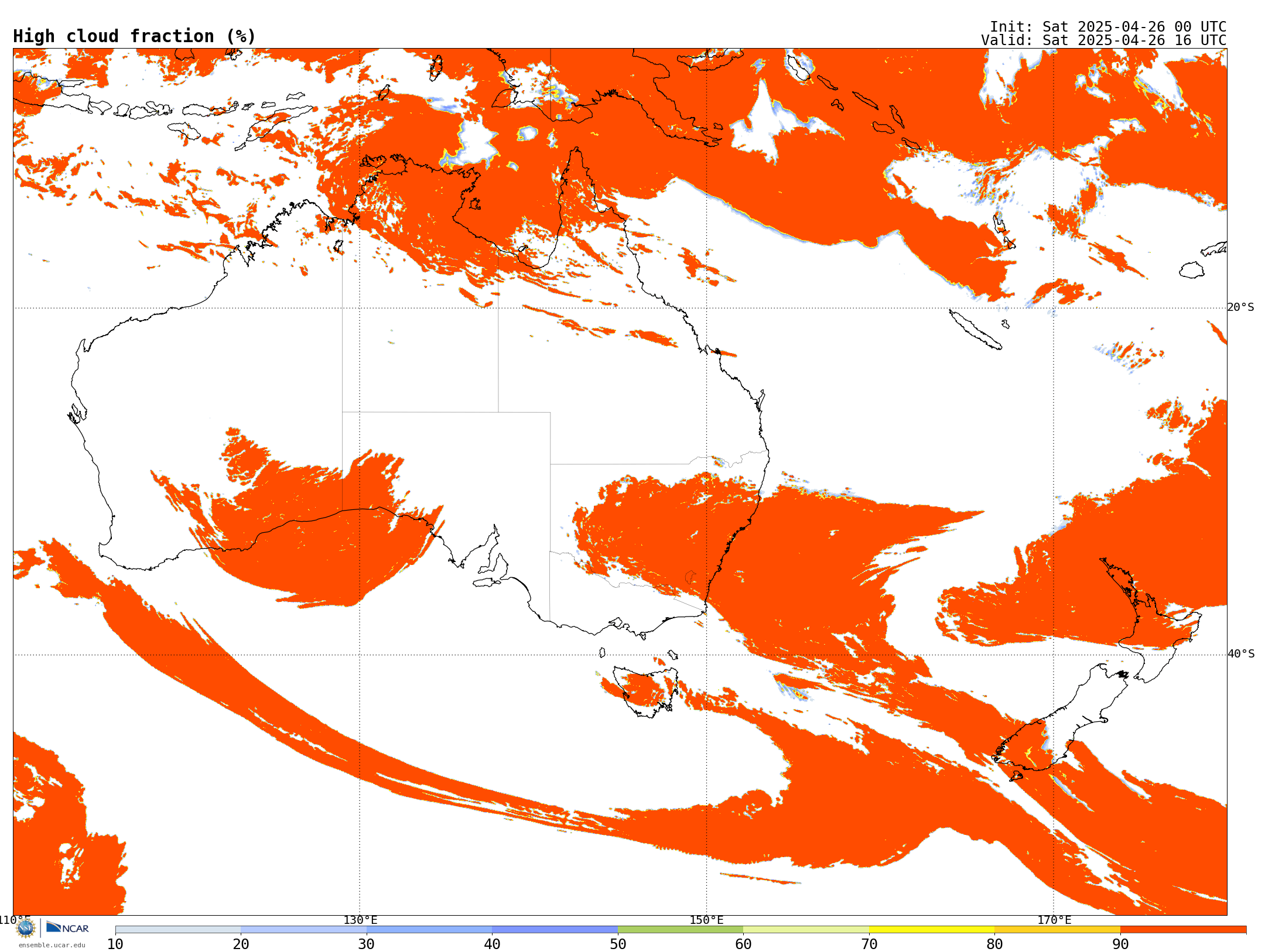The width and height of the screenshot is (1265, 952).
Task: Click the colorbar tick label 20
Action: (x=241, y=944)
